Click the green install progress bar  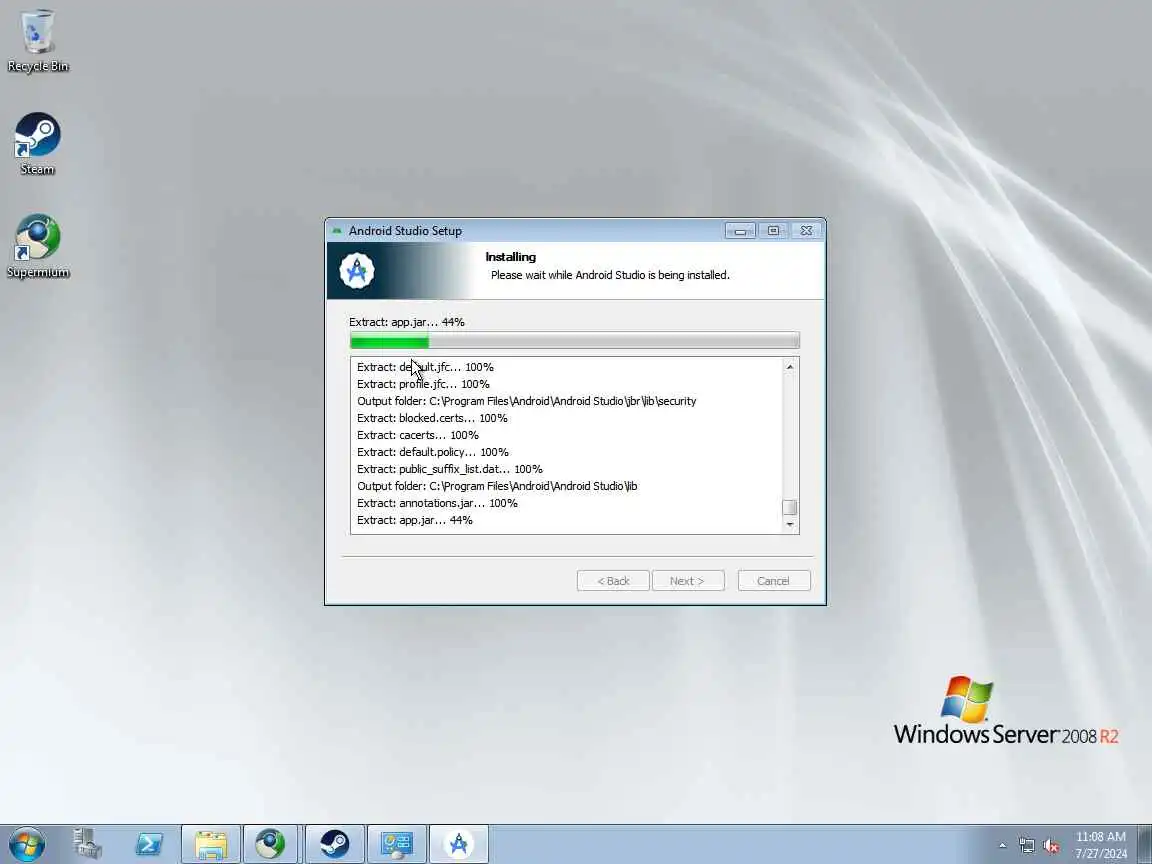(x=575, y=340)
